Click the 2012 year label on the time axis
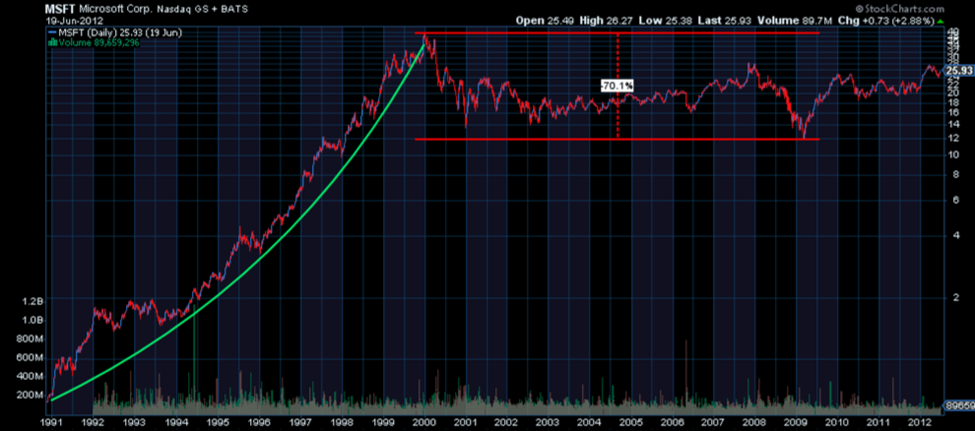The image size is (975, 431). (920, 424)
